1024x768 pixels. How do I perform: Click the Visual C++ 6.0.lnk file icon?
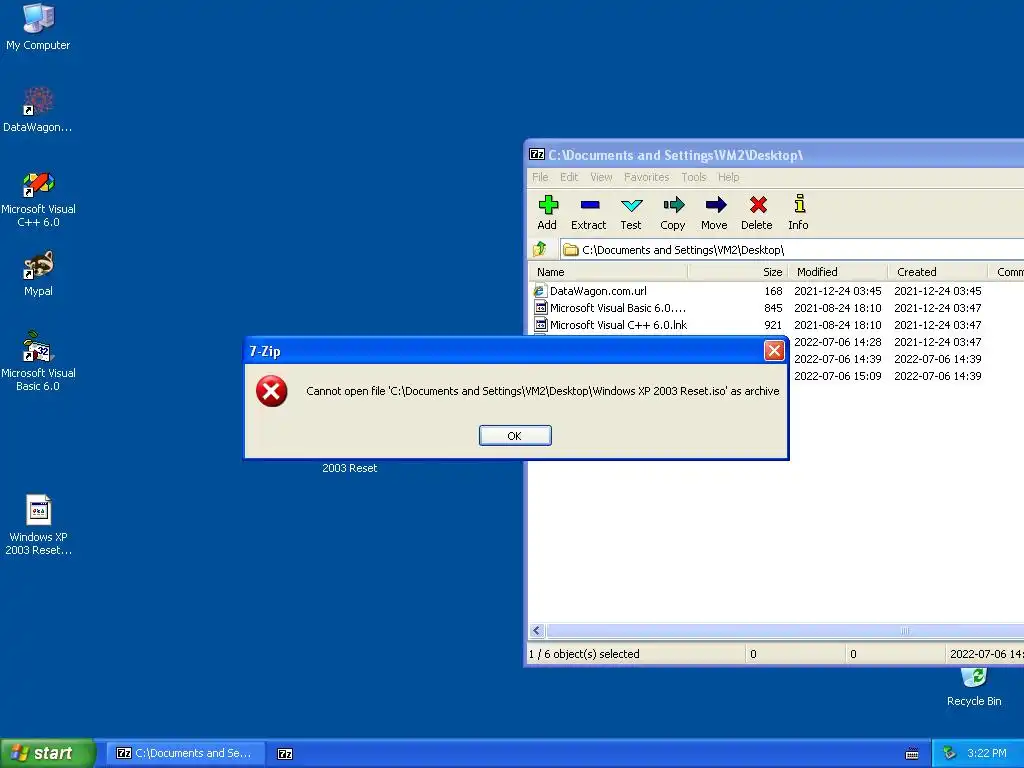(540, 325)
